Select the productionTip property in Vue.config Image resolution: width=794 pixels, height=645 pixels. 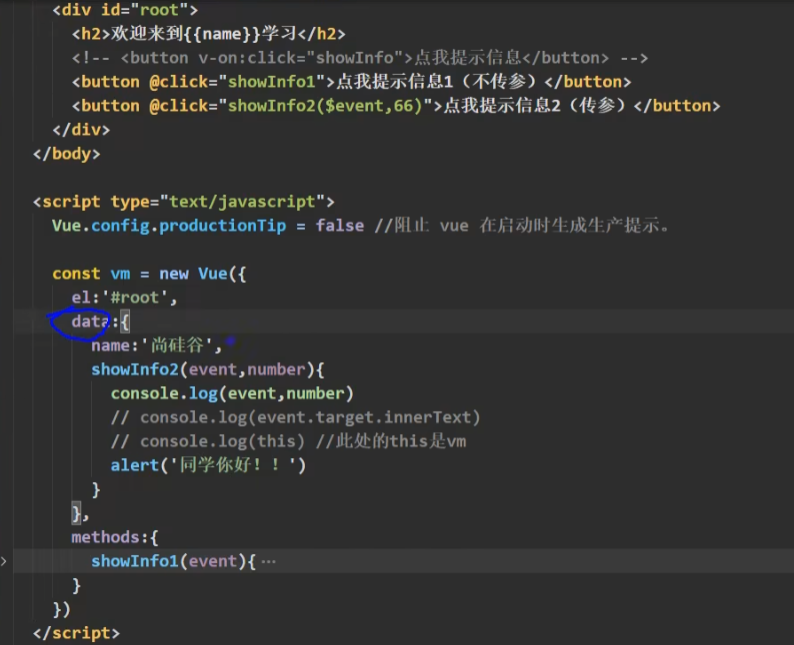[x=222, y=226]
